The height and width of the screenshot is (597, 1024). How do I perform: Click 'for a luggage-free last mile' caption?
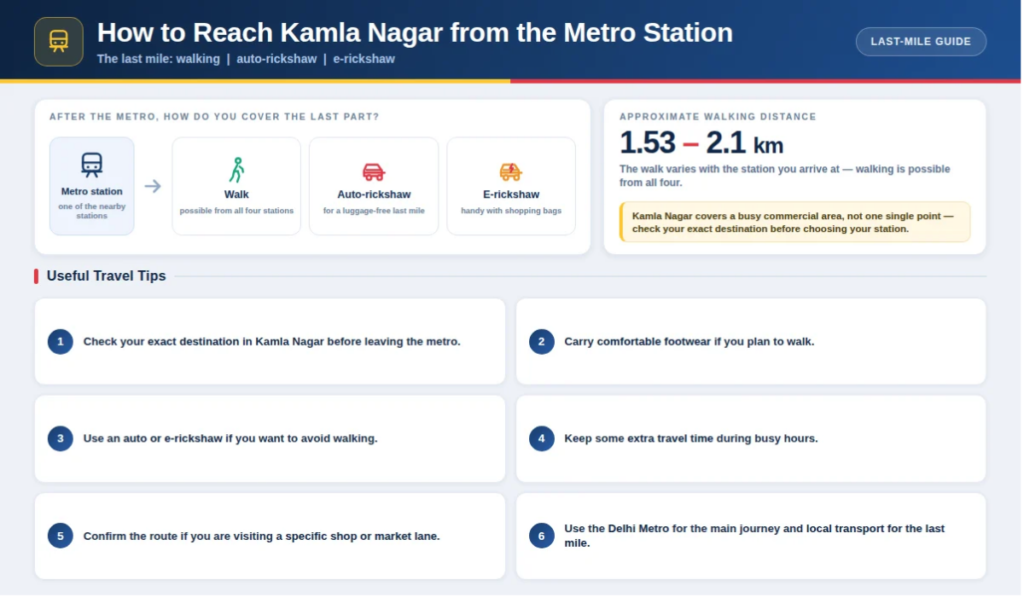[374, 211]
